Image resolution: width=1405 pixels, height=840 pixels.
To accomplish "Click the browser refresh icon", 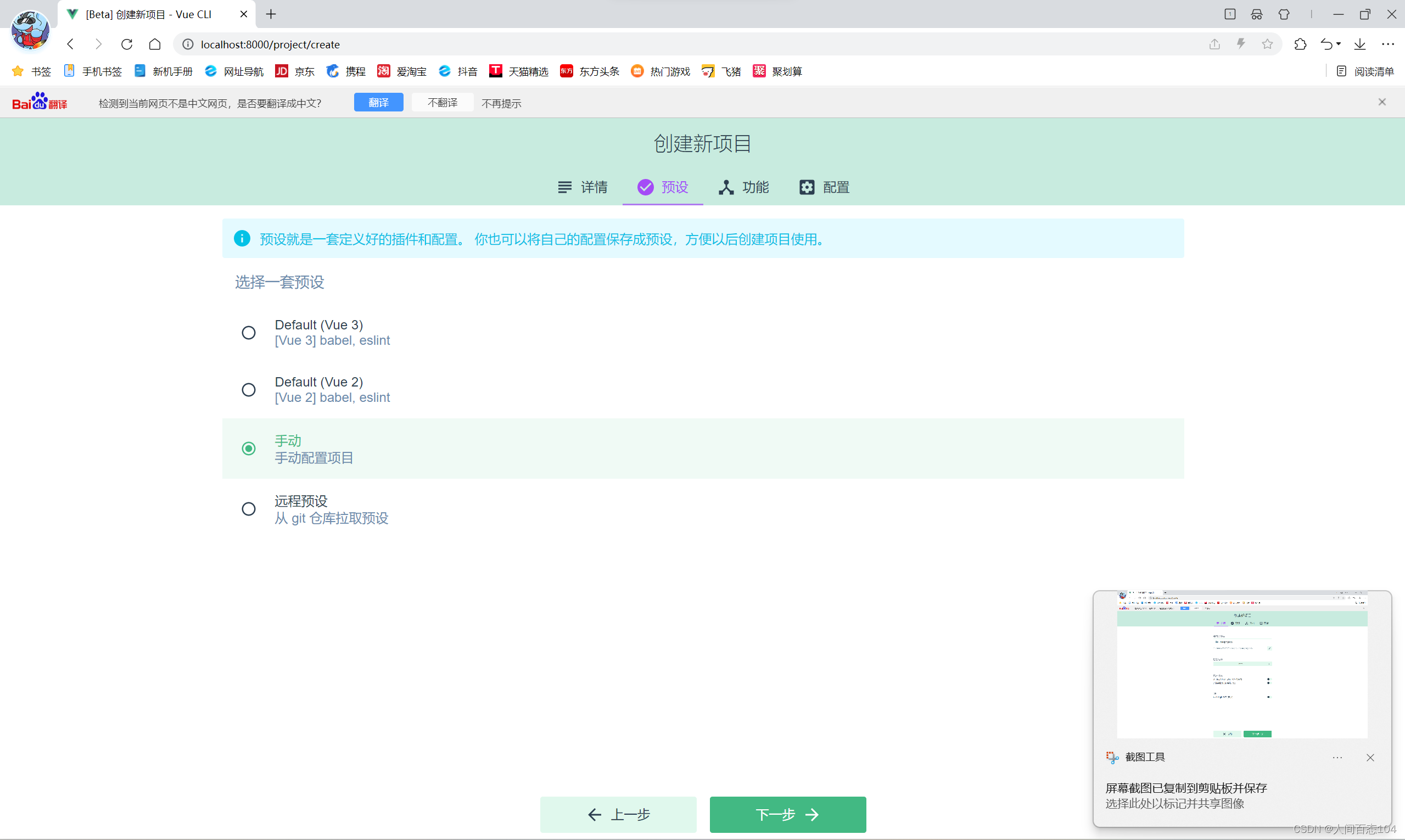I will 127,44.
